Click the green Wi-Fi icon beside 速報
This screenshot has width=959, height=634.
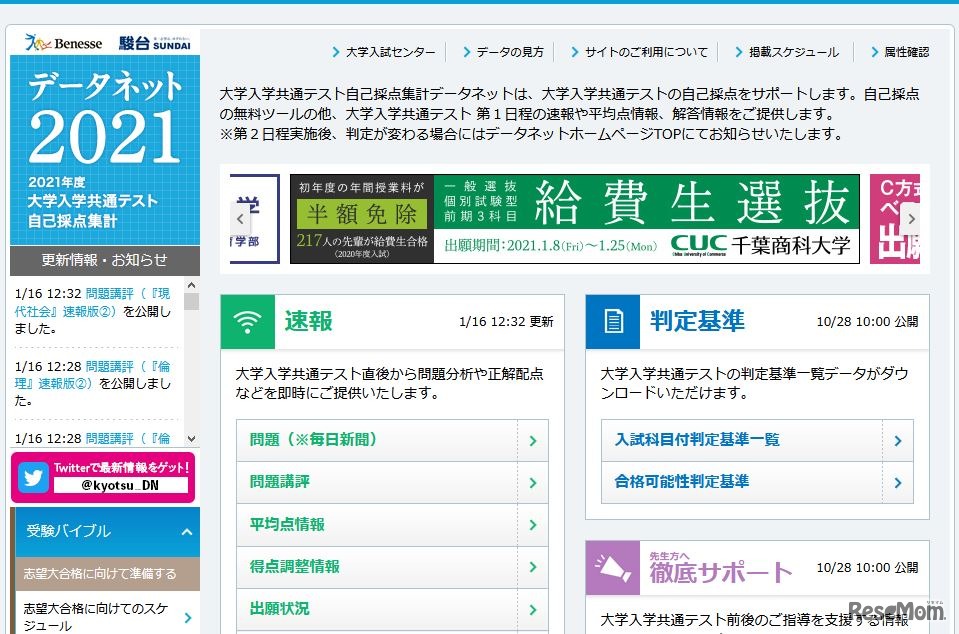coord(248,322)
